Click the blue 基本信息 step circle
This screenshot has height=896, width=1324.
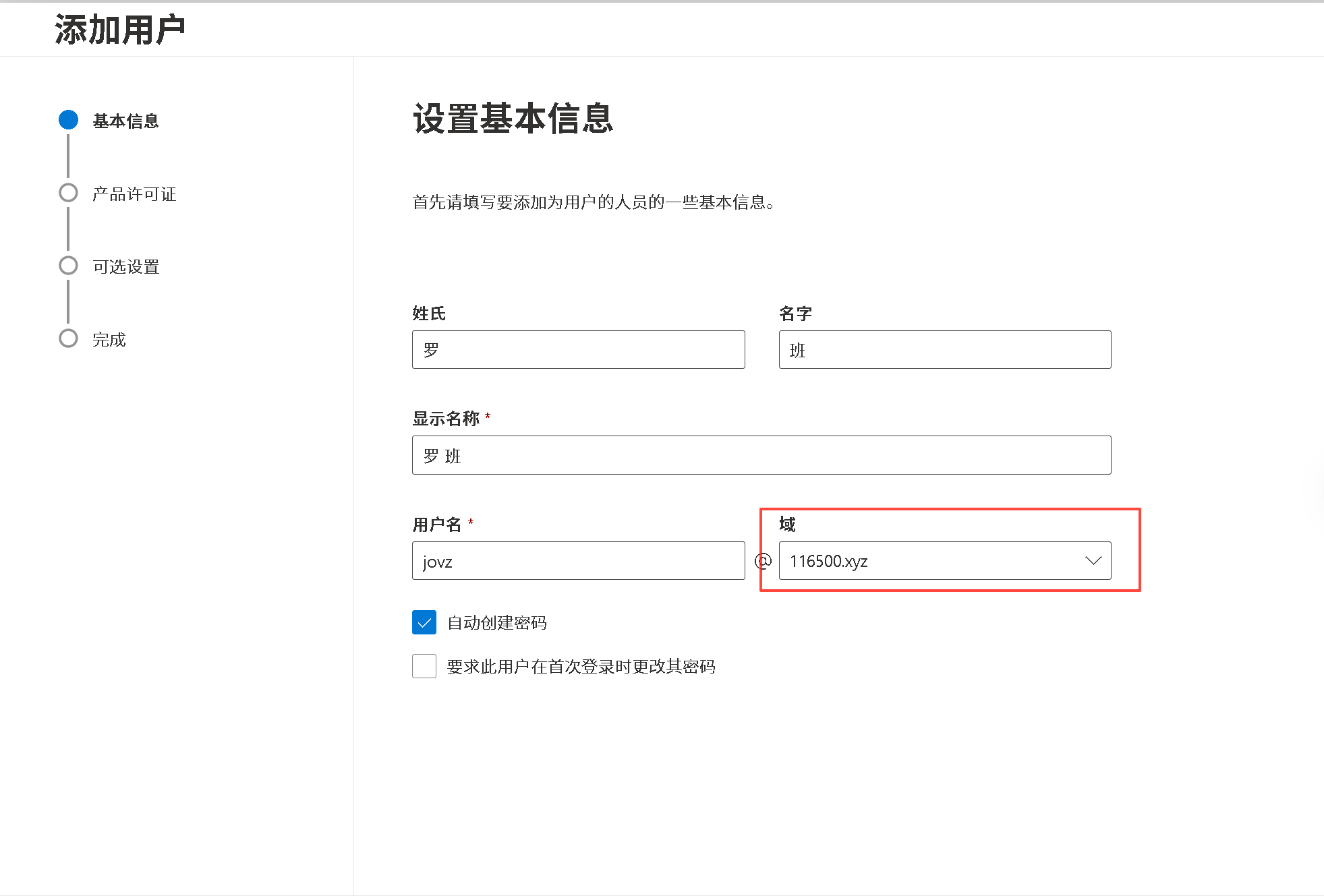tap(68, 120)
